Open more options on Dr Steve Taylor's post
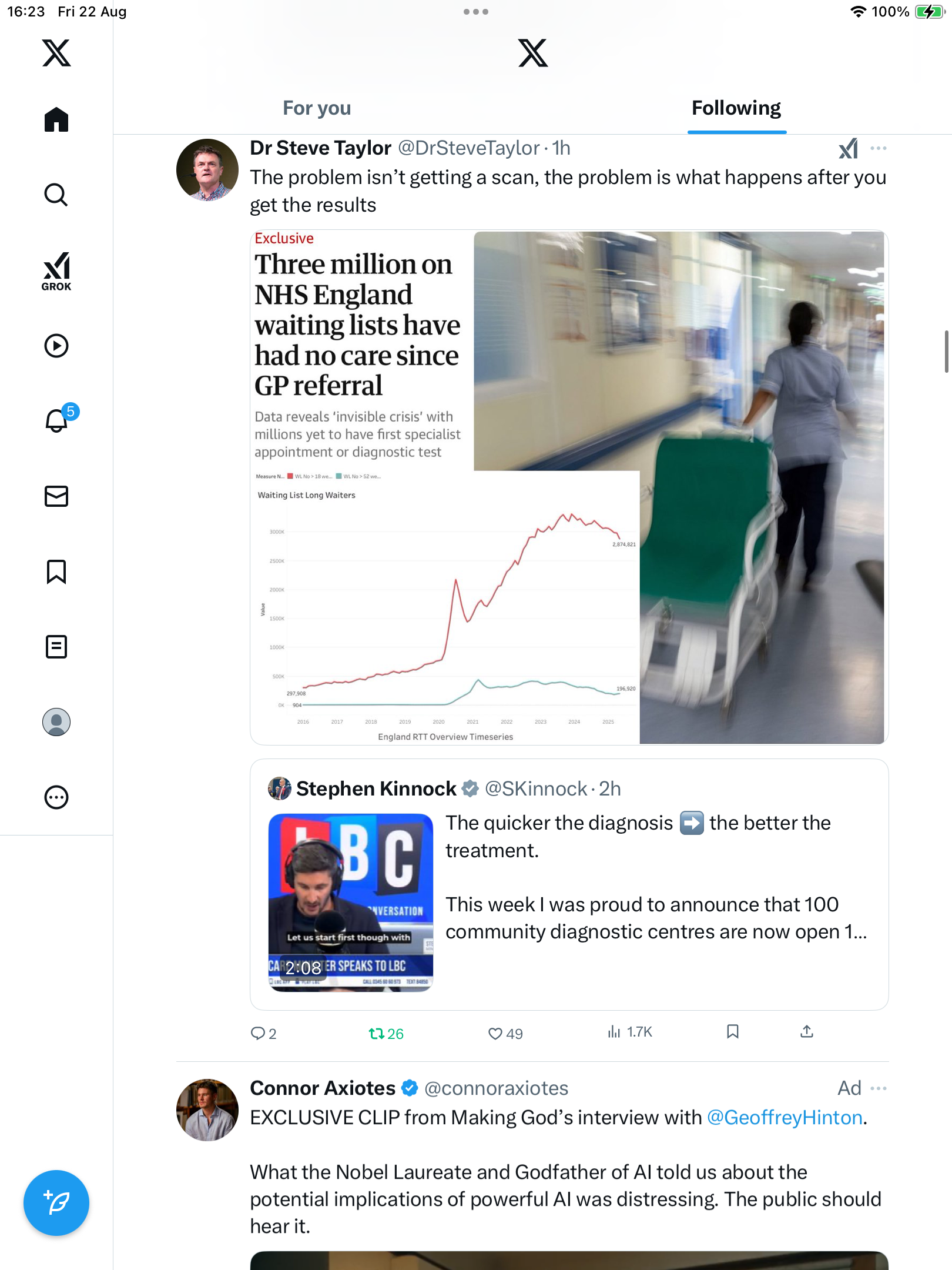Image resolution: width=952 pixels, height=1270 pixels. tap(879, 148)
